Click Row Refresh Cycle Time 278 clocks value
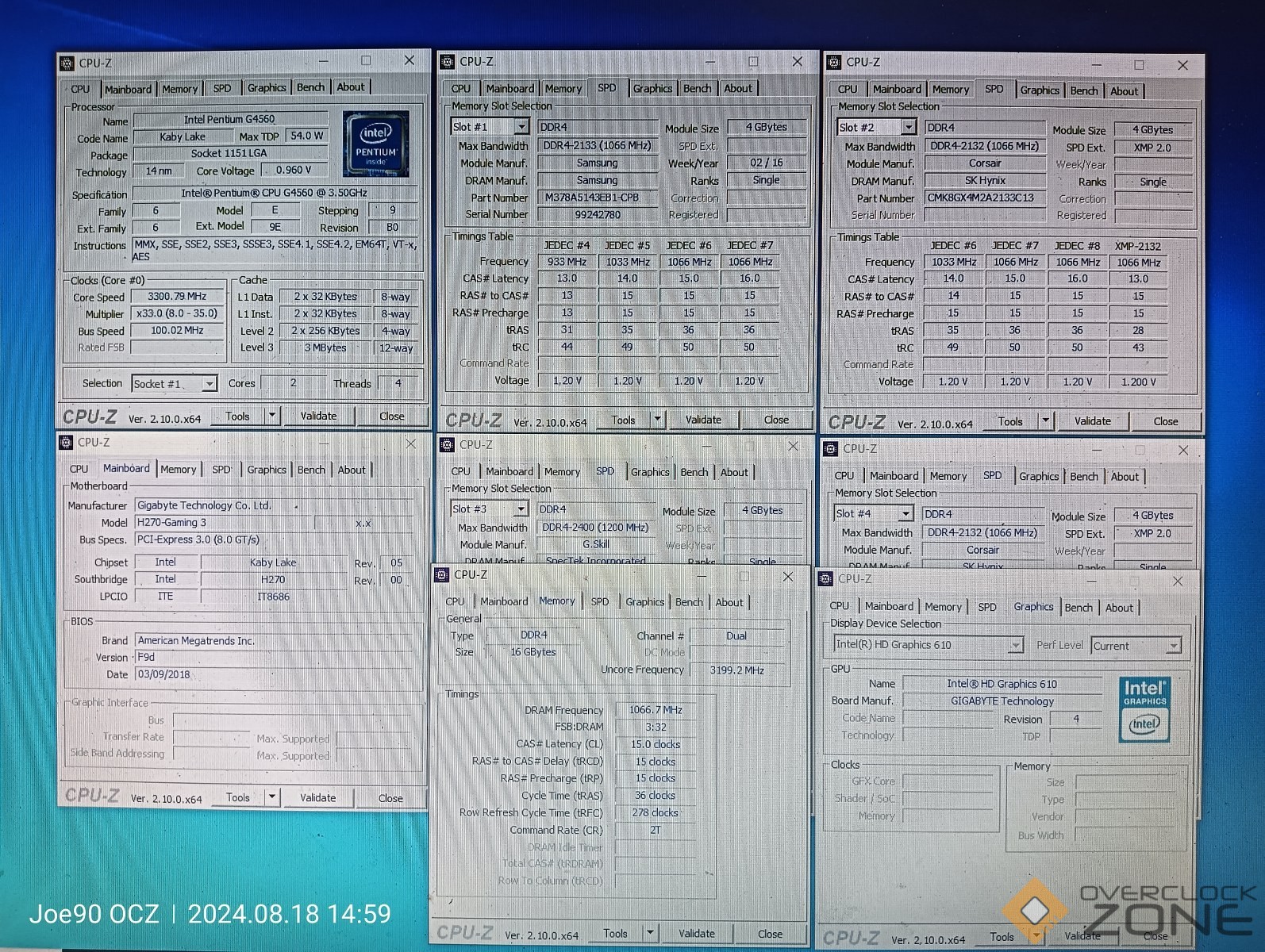Viewport: 1265px width, 952px height. pyautogui.click(x=656, y=812)
